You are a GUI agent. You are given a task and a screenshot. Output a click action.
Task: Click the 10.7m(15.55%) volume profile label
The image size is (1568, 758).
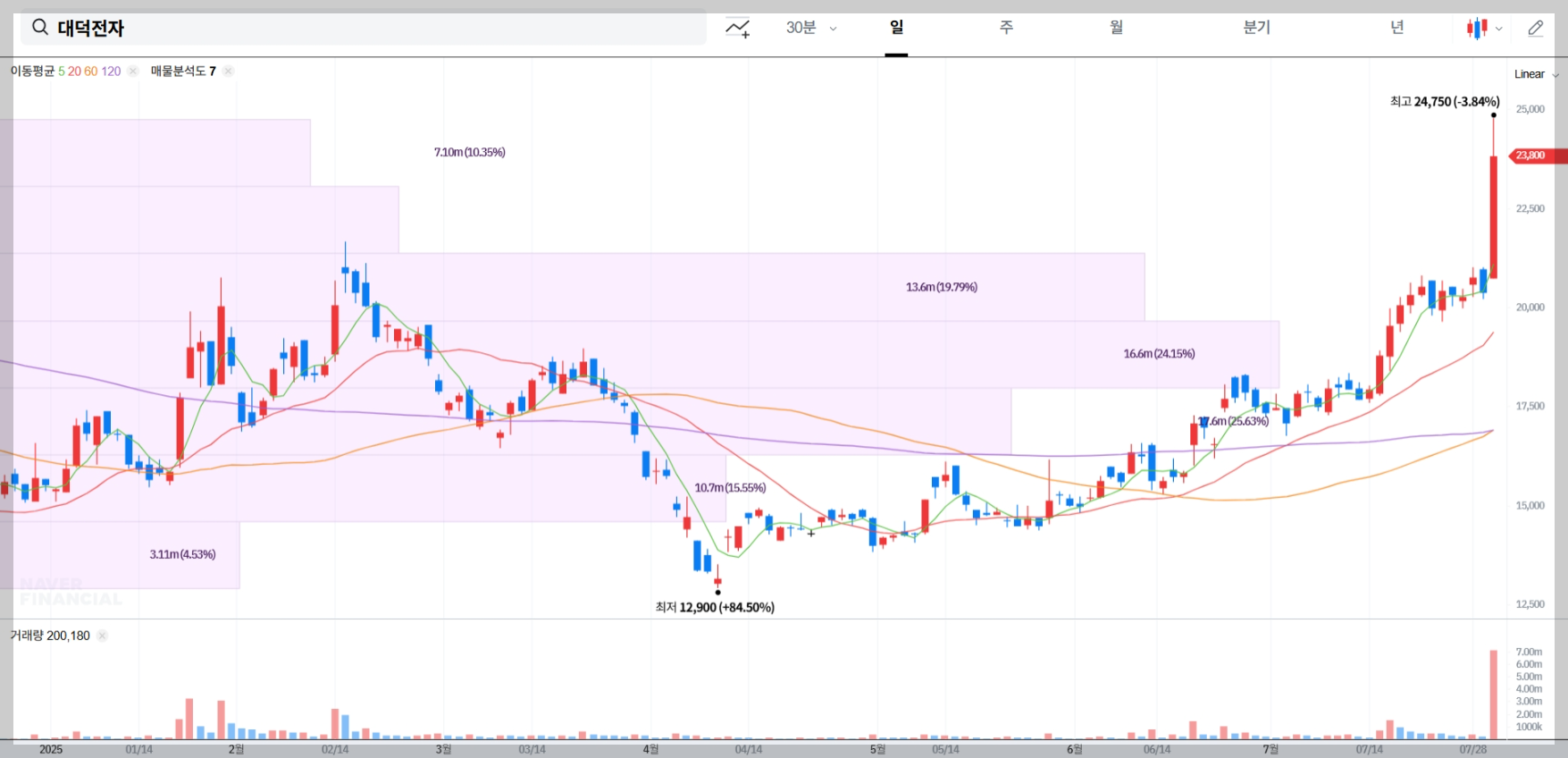(x=730, y=488)
